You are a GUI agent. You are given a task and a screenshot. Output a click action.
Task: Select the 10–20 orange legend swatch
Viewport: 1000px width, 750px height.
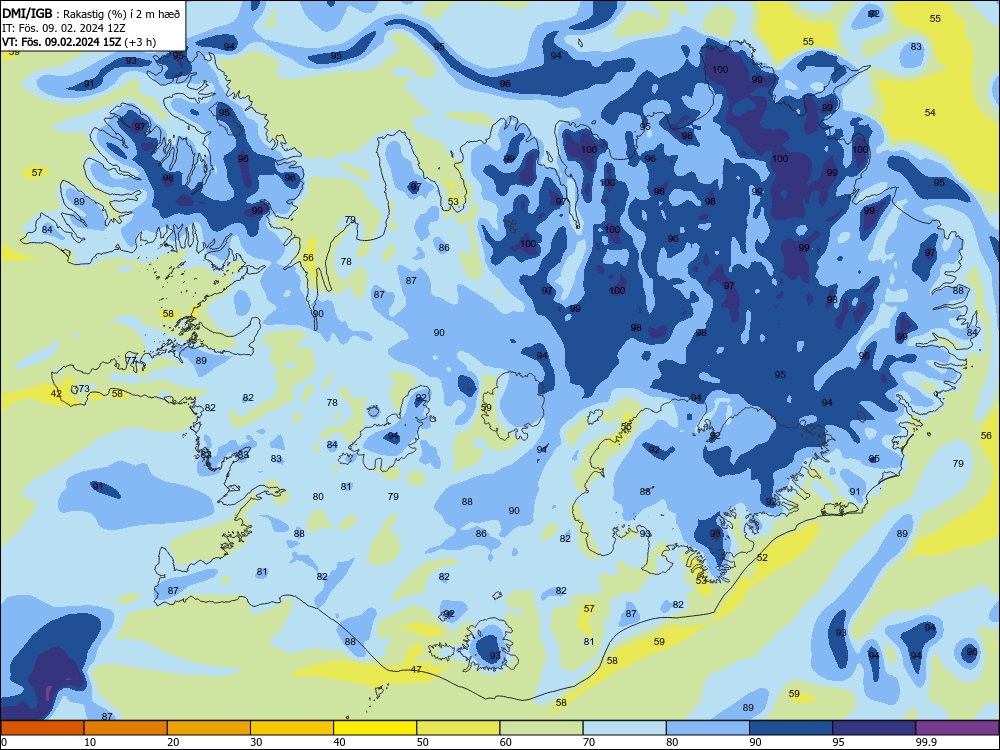(x=126, y=728)
